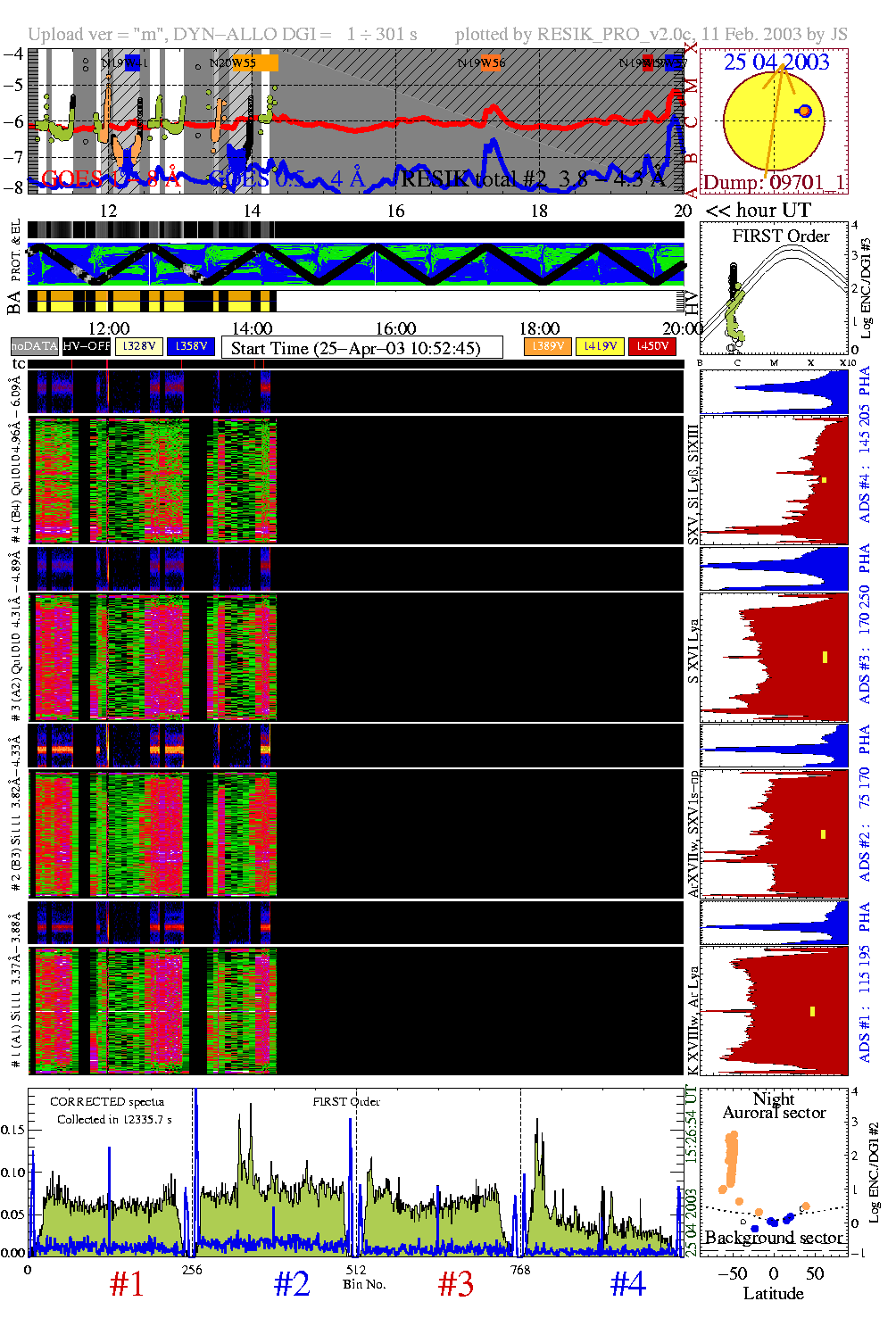Select the yellow marker in ADS #2 histogram

(x=823, y=834)
